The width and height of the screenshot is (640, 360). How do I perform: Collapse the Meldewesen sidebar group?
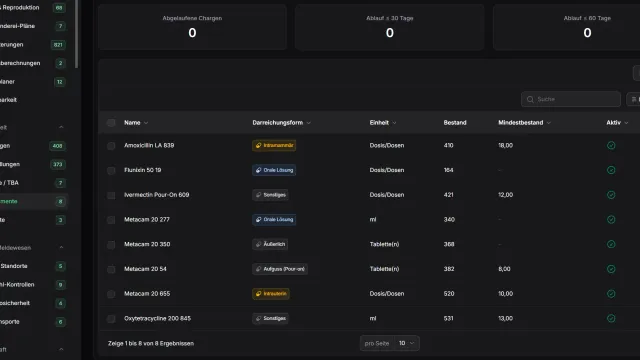pos(61,247)
